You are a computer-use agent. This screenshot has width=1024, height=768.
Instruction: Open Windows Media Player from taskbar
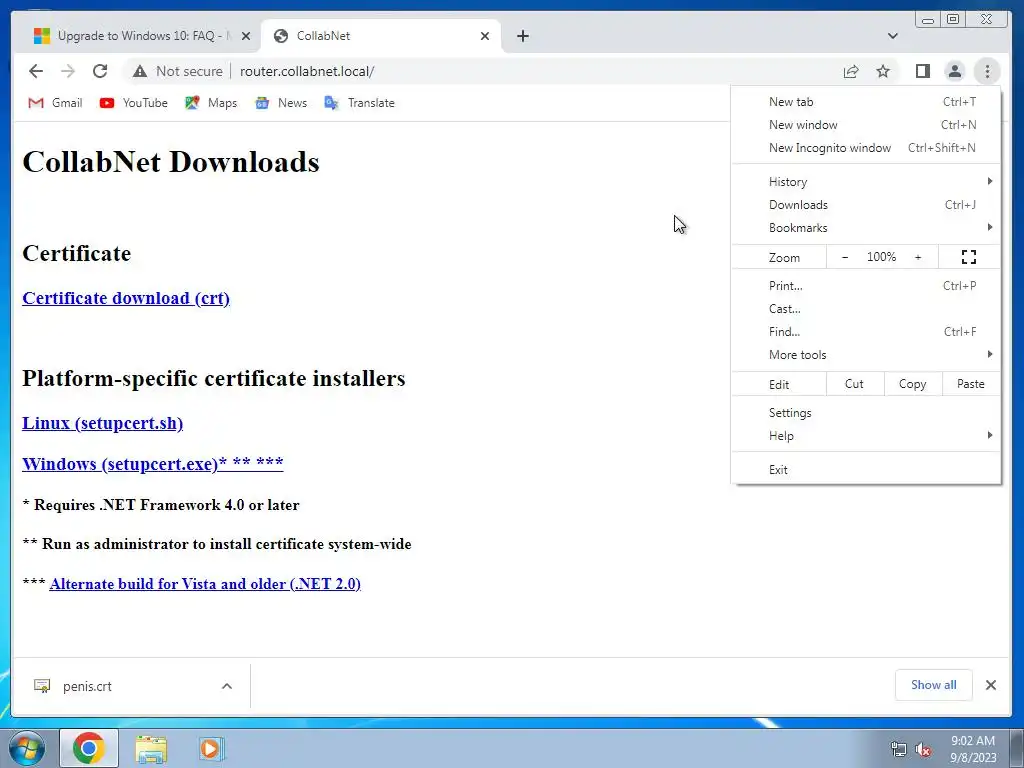point(211,748)
